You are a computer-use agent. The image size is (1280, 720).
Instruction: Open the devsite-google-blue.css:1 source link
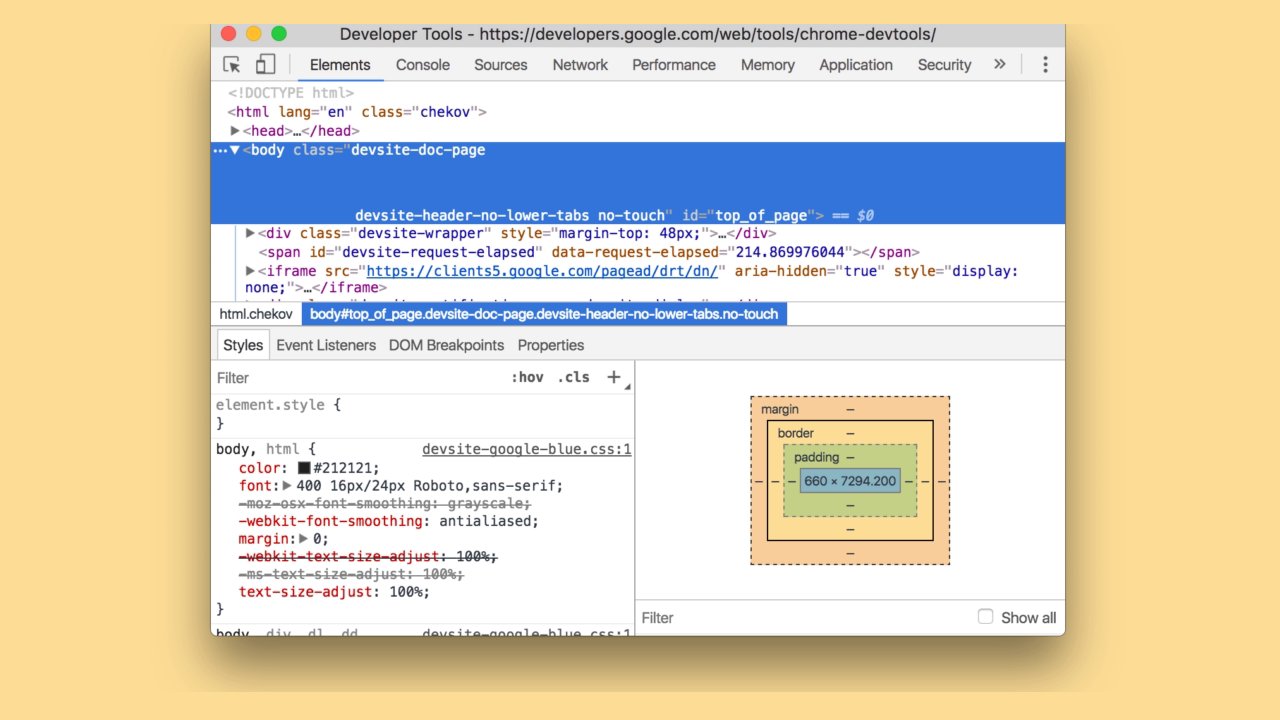coord(526,450)
